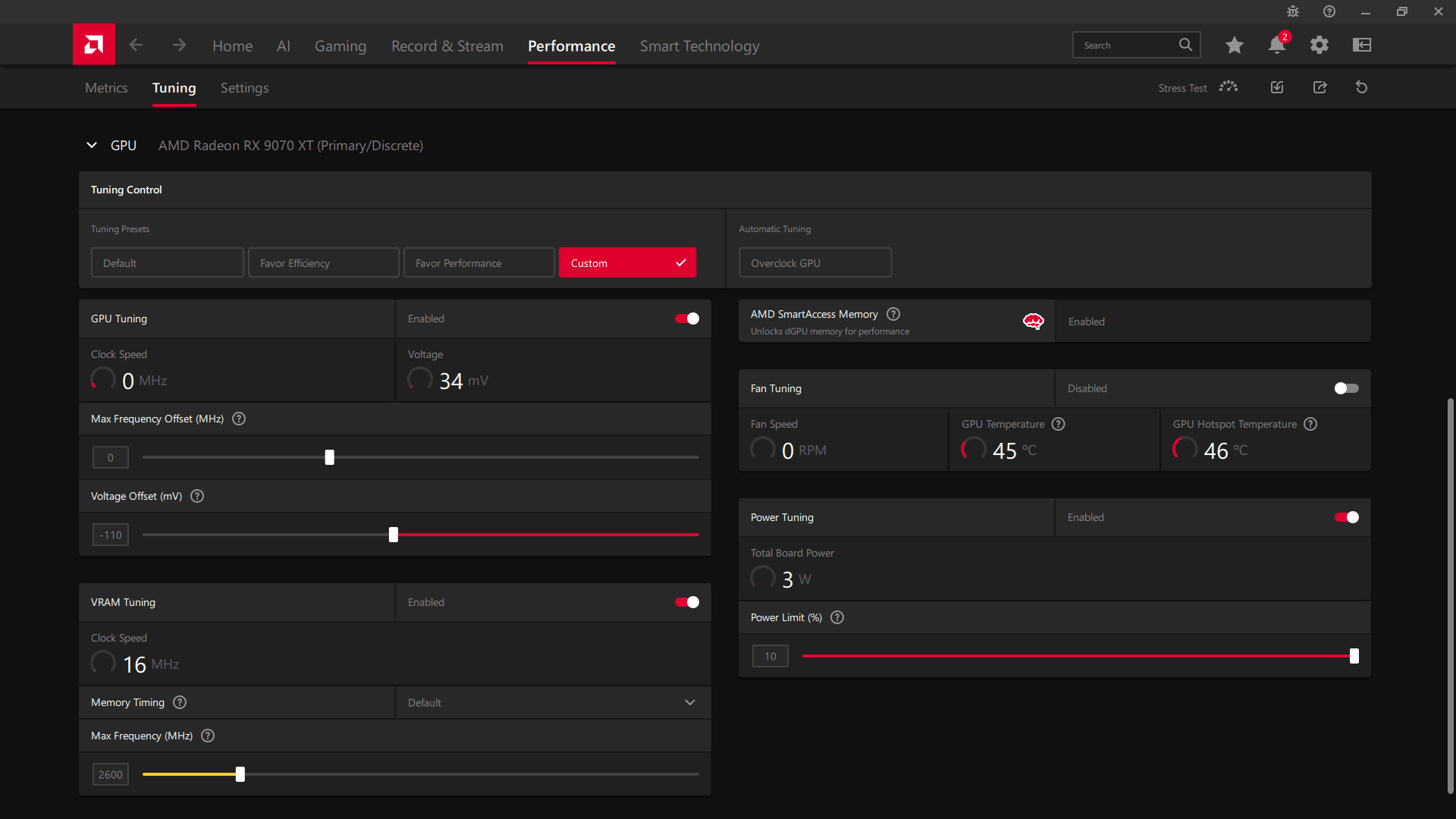Select the Favor Efficiency preset
Screen dimensions: 1456x819
[x=324, y=262]
